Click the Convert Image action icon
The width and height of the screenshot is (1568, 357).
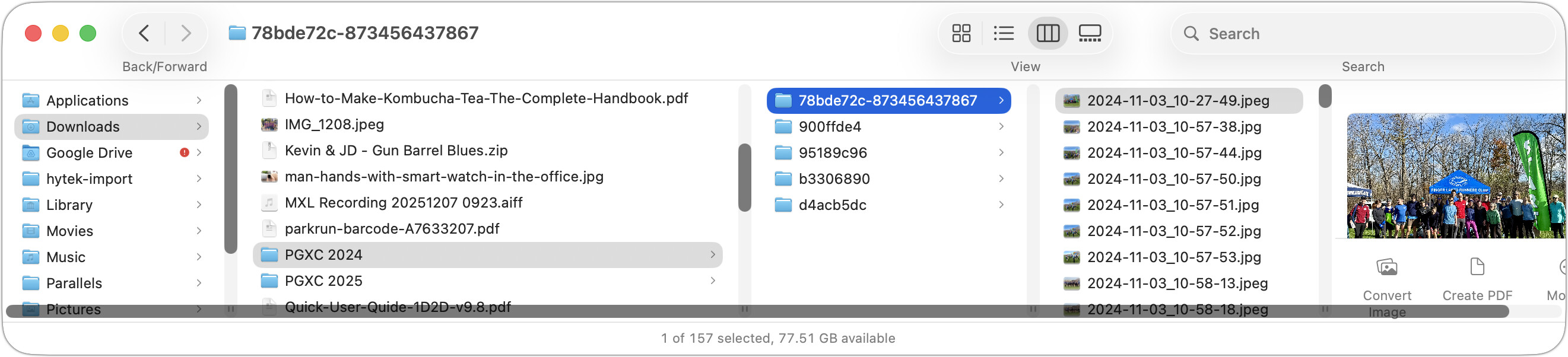(x=1386, y=267)
